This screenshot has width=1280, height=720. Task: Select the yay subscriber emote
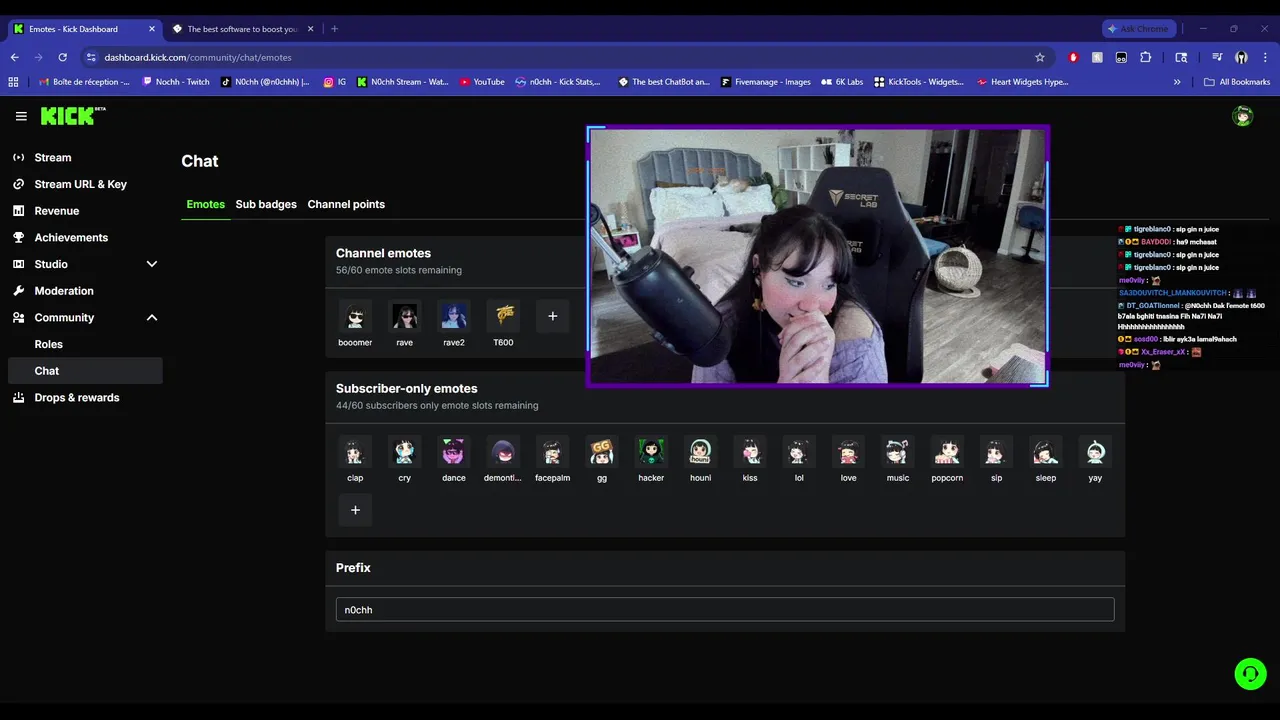[x=1095, y=452]
